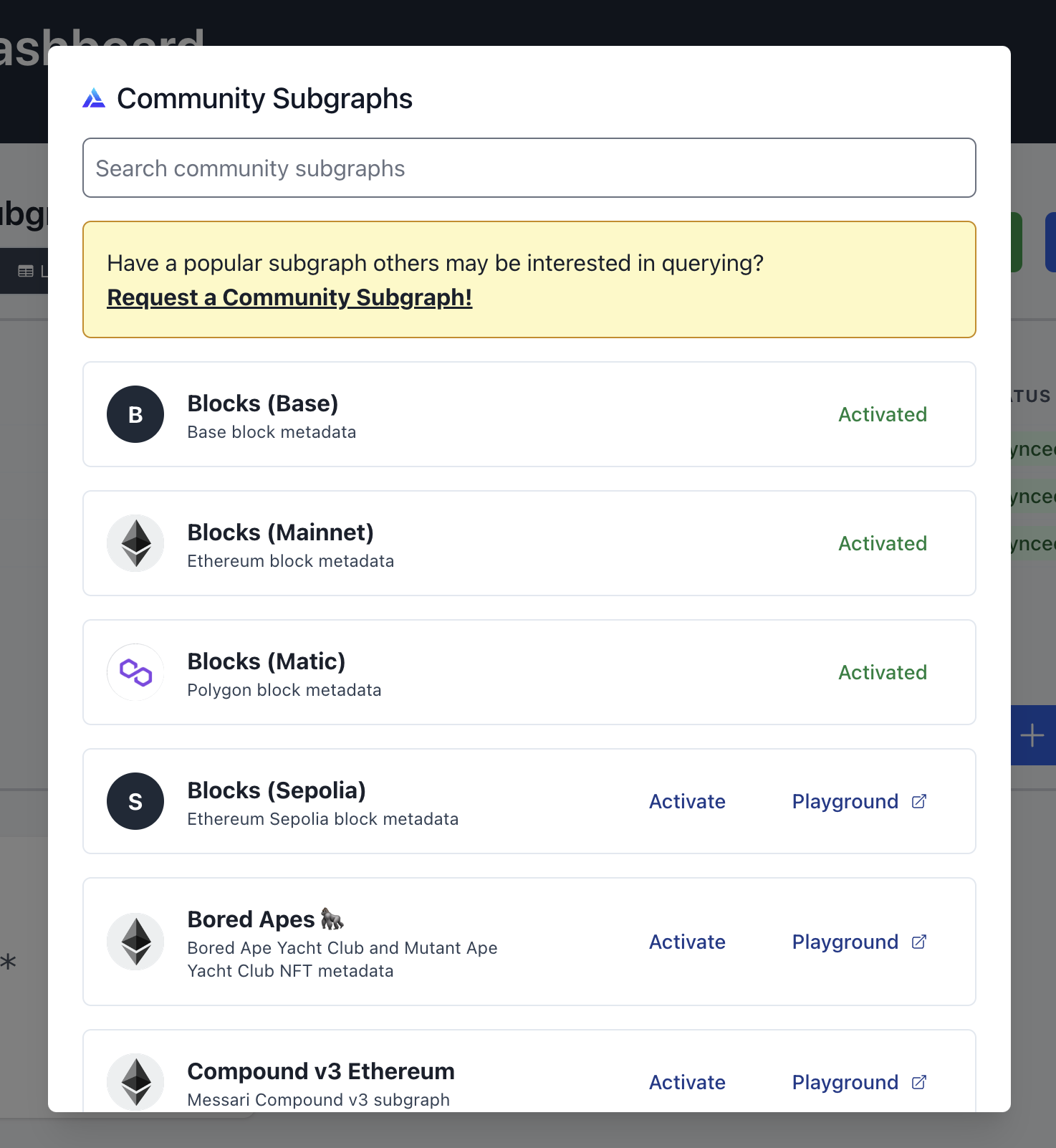Click the Activated status for Blocks (Matic)

(x=883, y=672)
